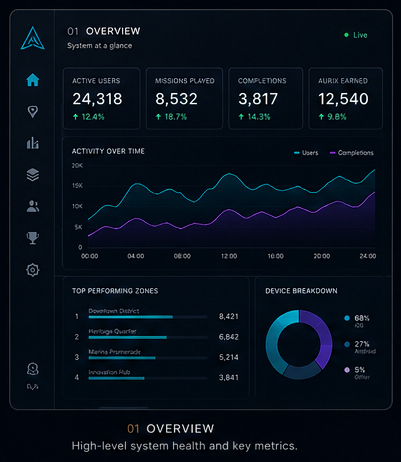Select the Active Users 24,318 card
This screenshot has height=462, width=401.
click(x=102, y=98)
